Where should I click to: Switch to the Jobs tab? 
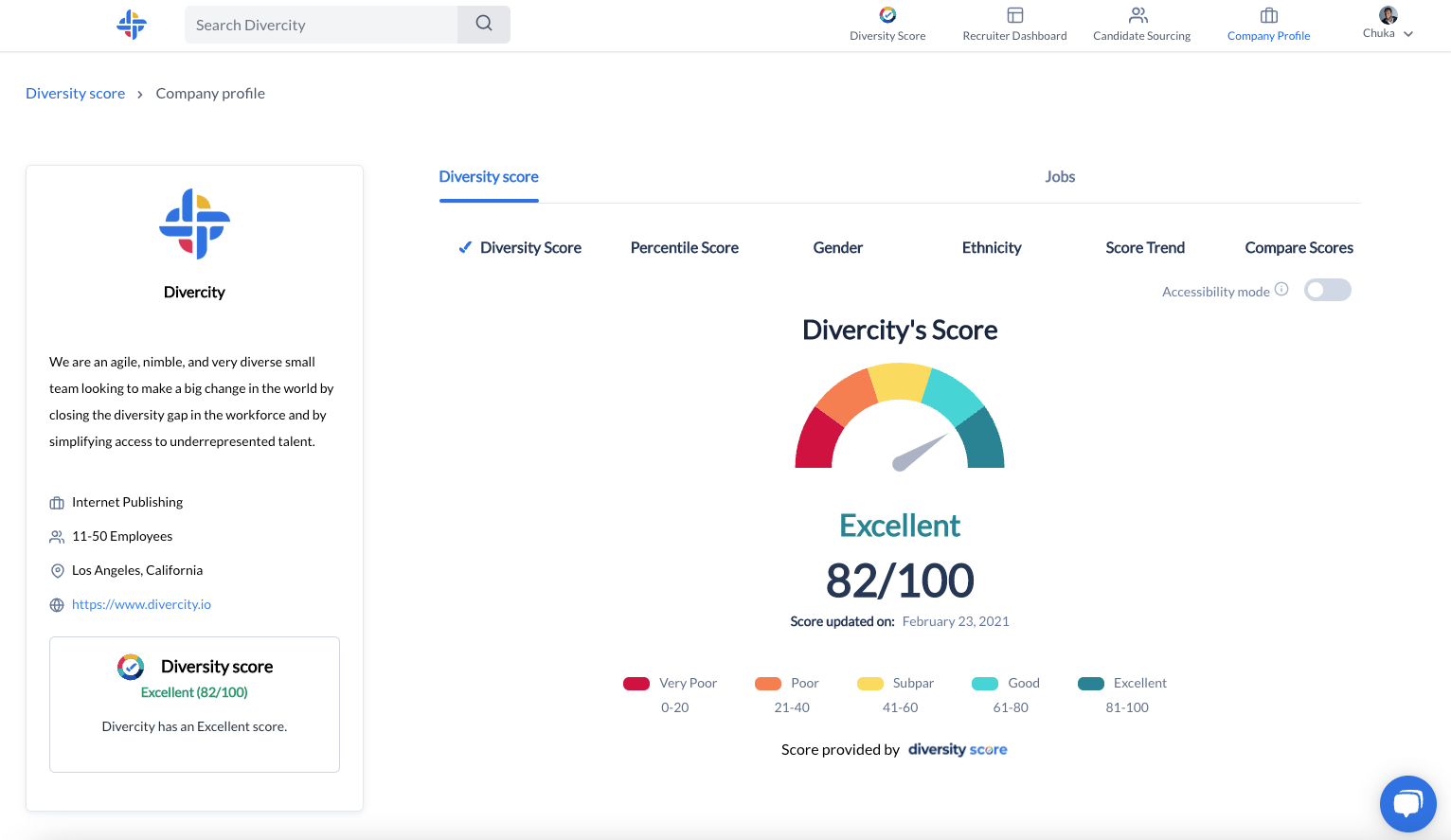point(1060,177)
